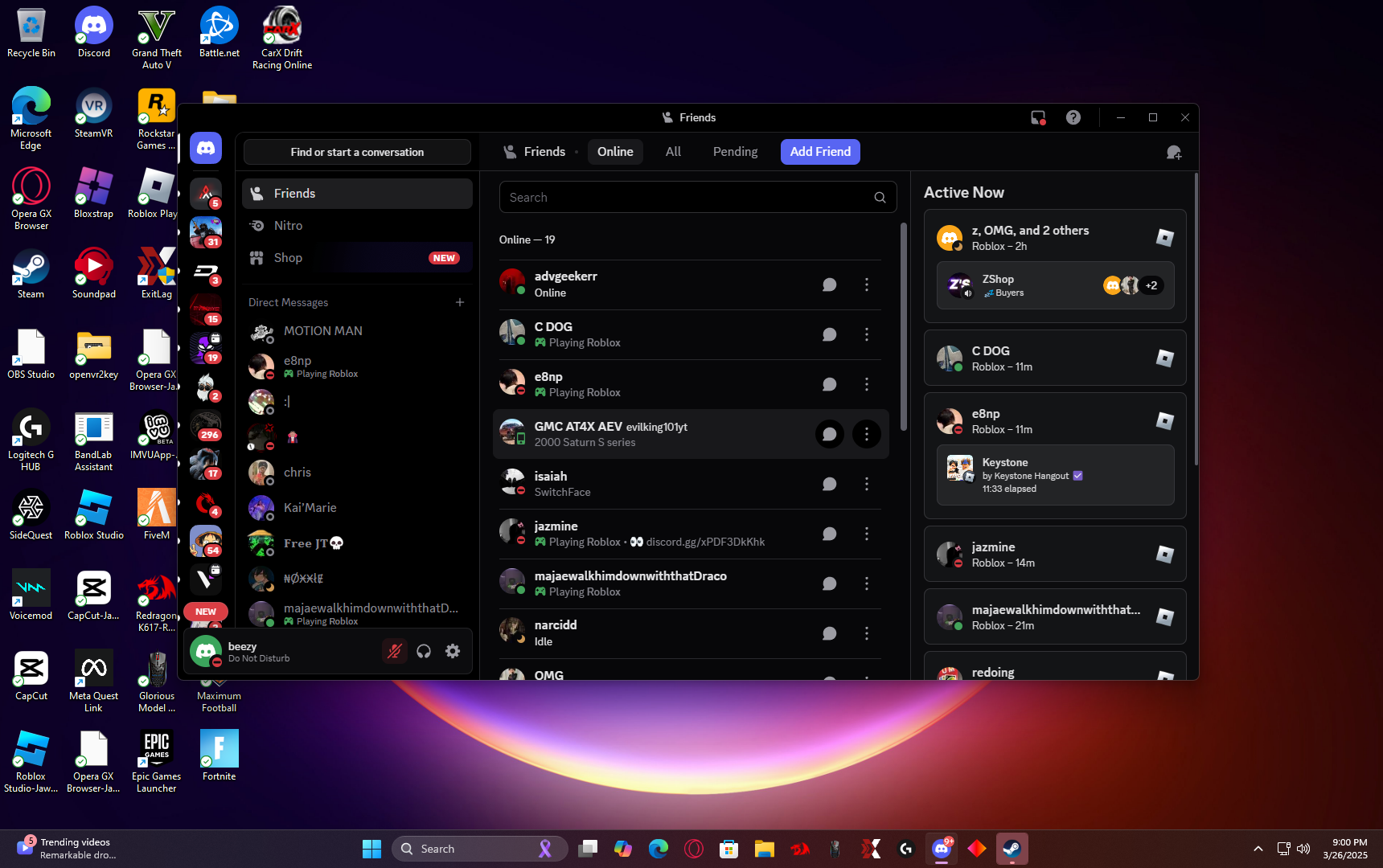Click the NEW unread indicator in server list

coord(206,612)
